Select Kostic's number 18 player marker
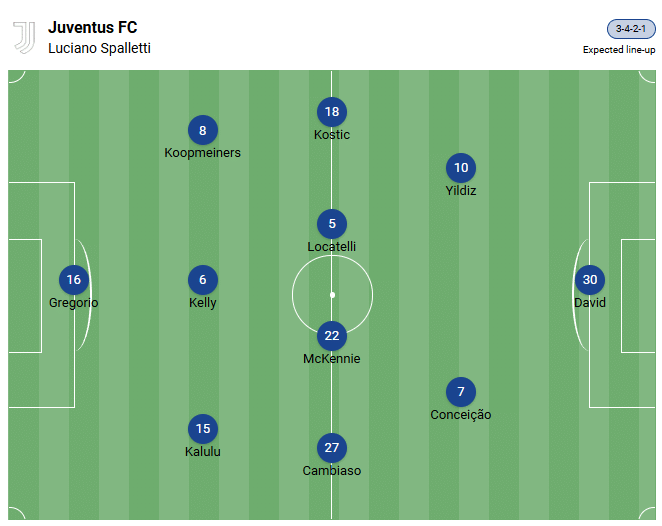This screenshot has height=526, width=662. tap(332, 112)
